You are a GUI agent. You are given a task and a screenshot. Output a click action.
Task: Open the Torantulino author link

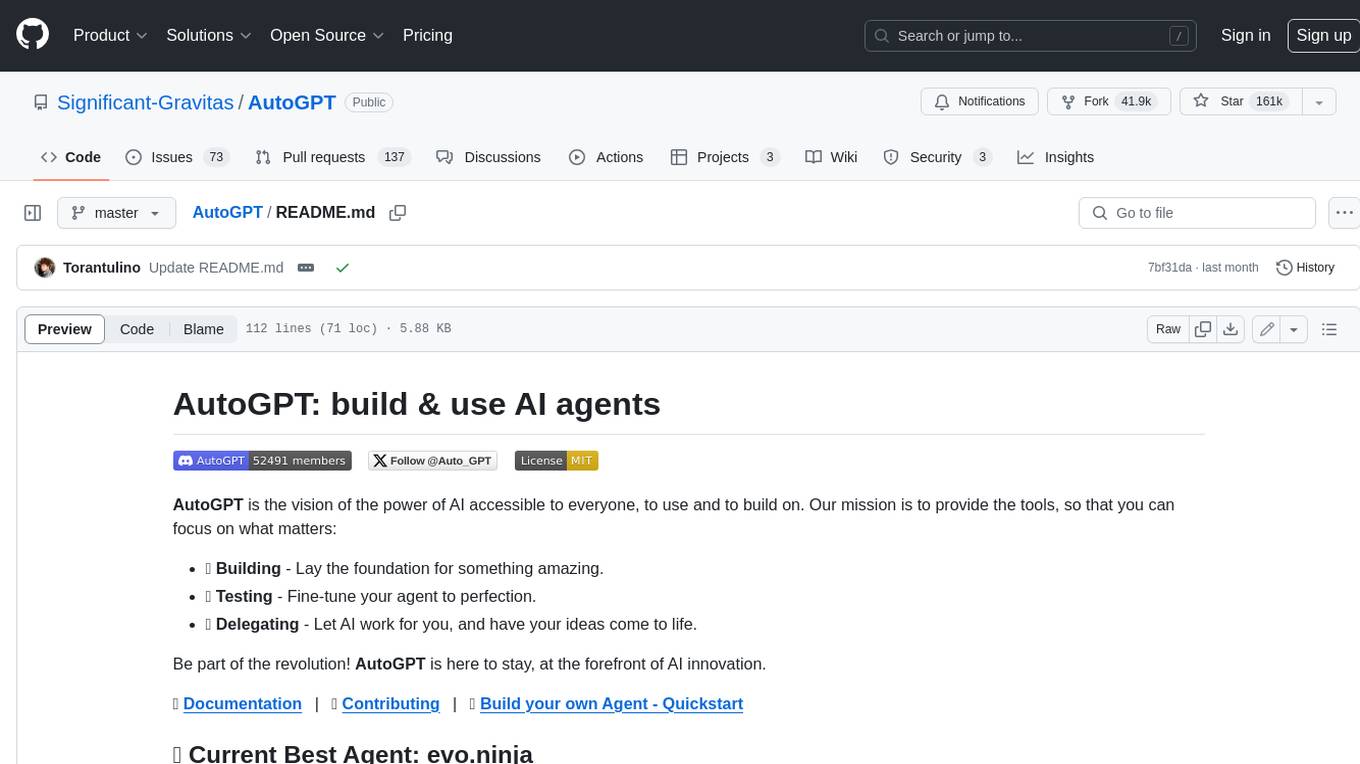point(102,268)
